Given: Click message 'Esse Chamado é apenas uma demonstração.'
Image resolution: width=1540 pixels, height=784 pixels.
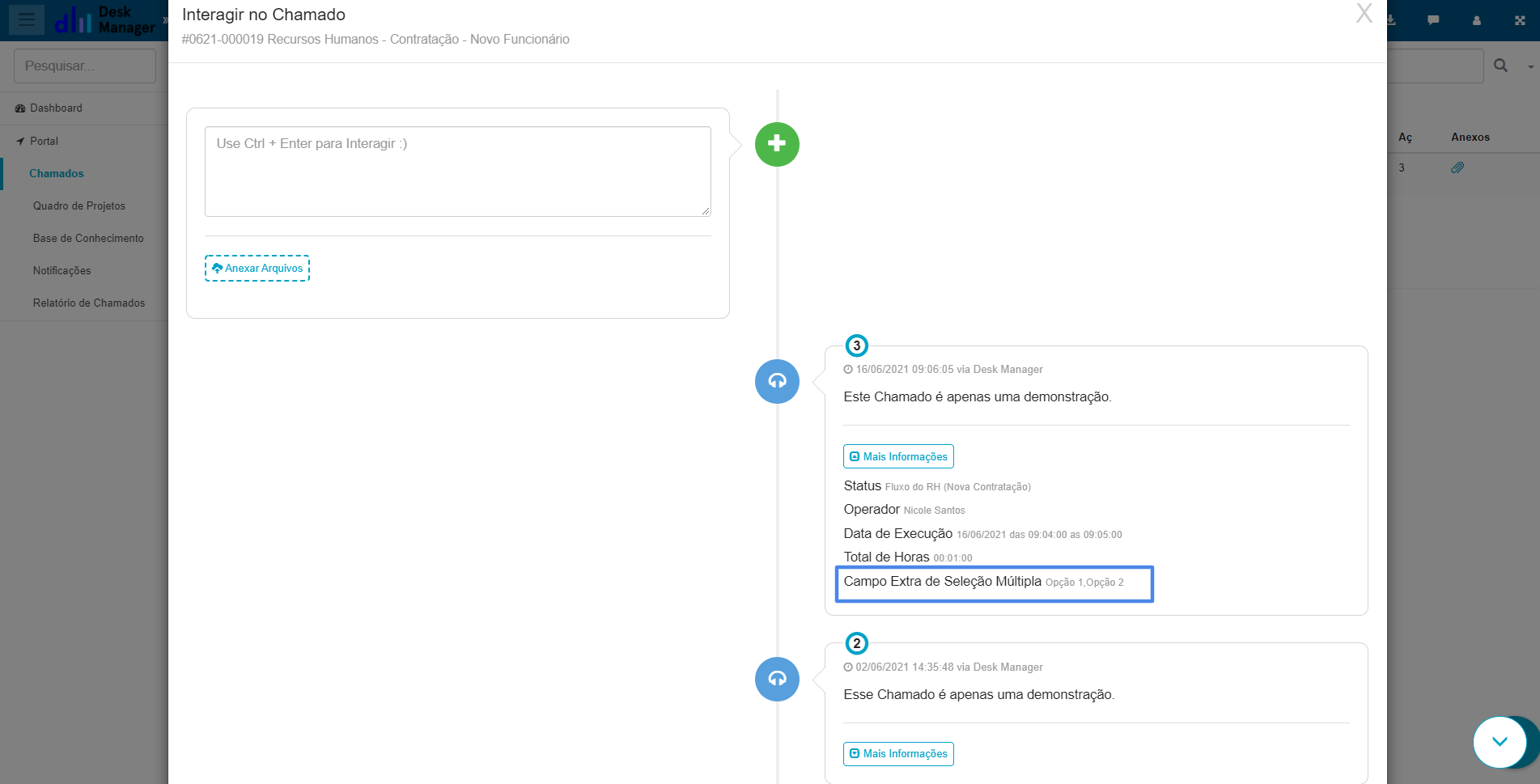Looking at the screenshot, I should pyautogui.click(x=979, y=694).
